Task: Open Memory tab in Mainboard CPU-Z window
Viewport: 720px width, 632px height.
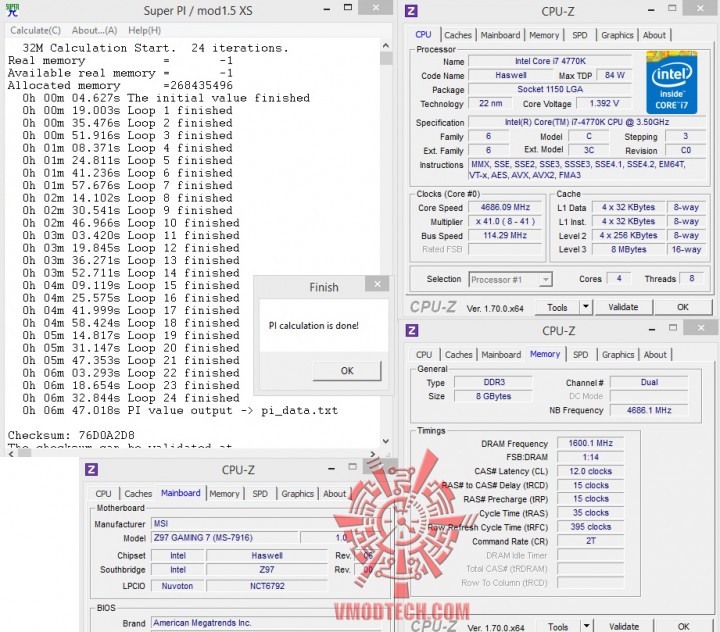Action: click(224, 494)
